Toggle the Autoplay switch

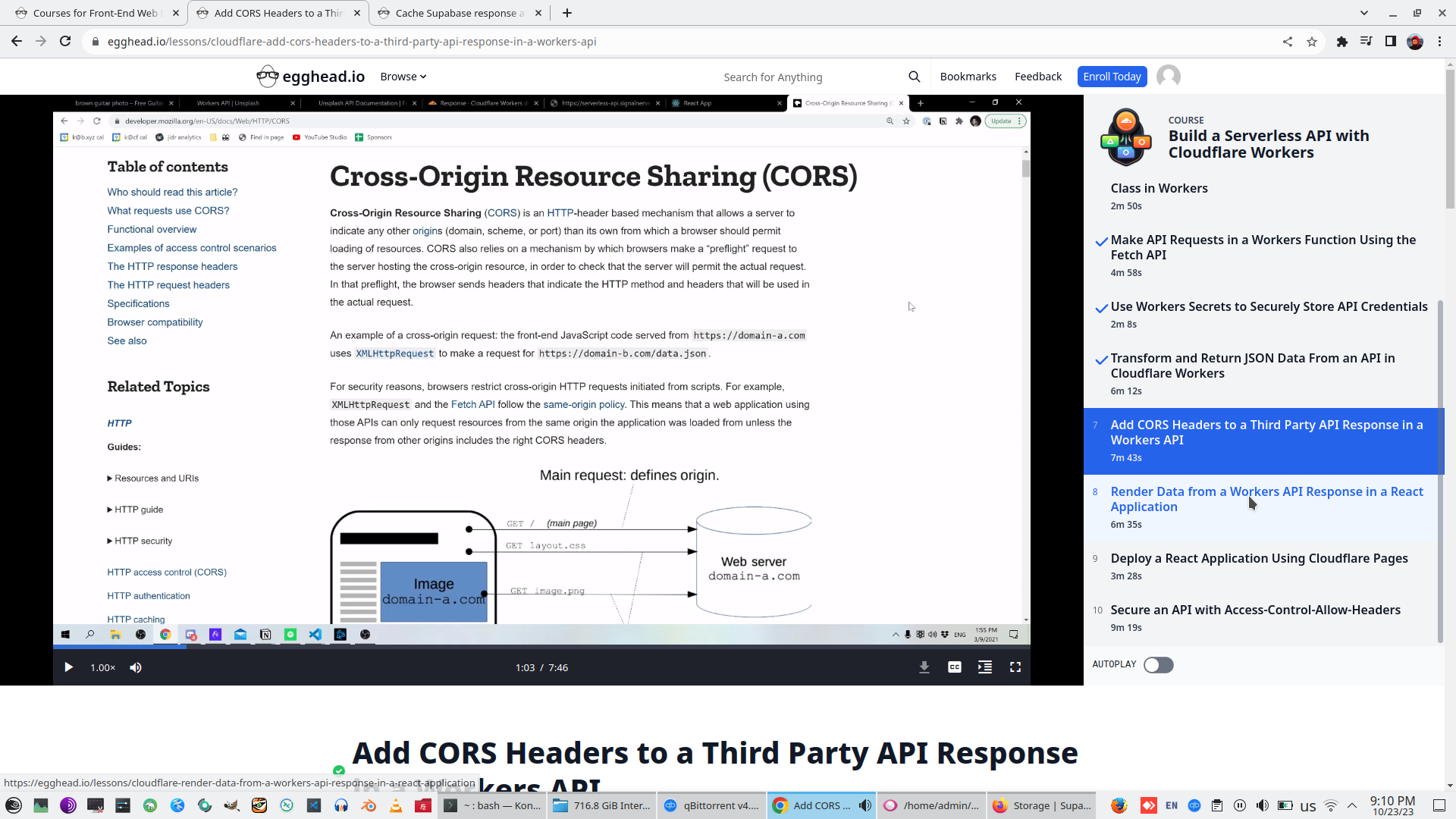1158,665
